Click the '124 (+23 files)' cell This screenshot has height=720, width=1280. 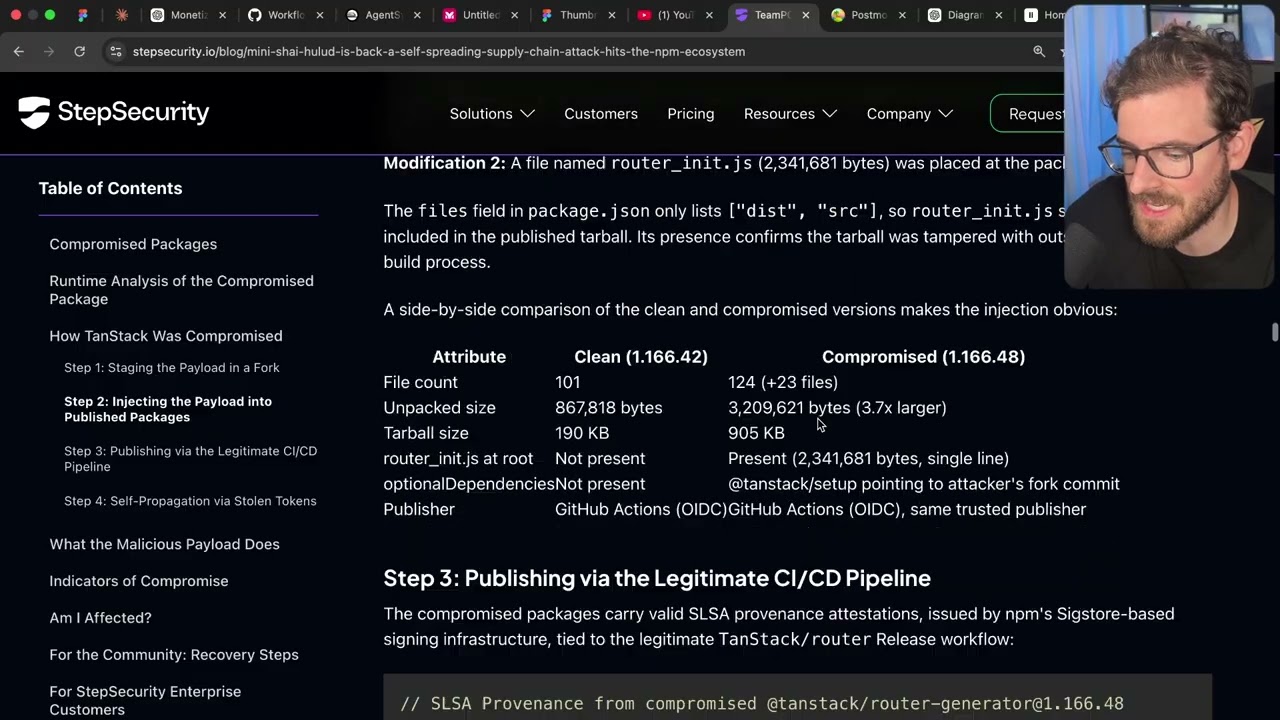click(783, 382)
